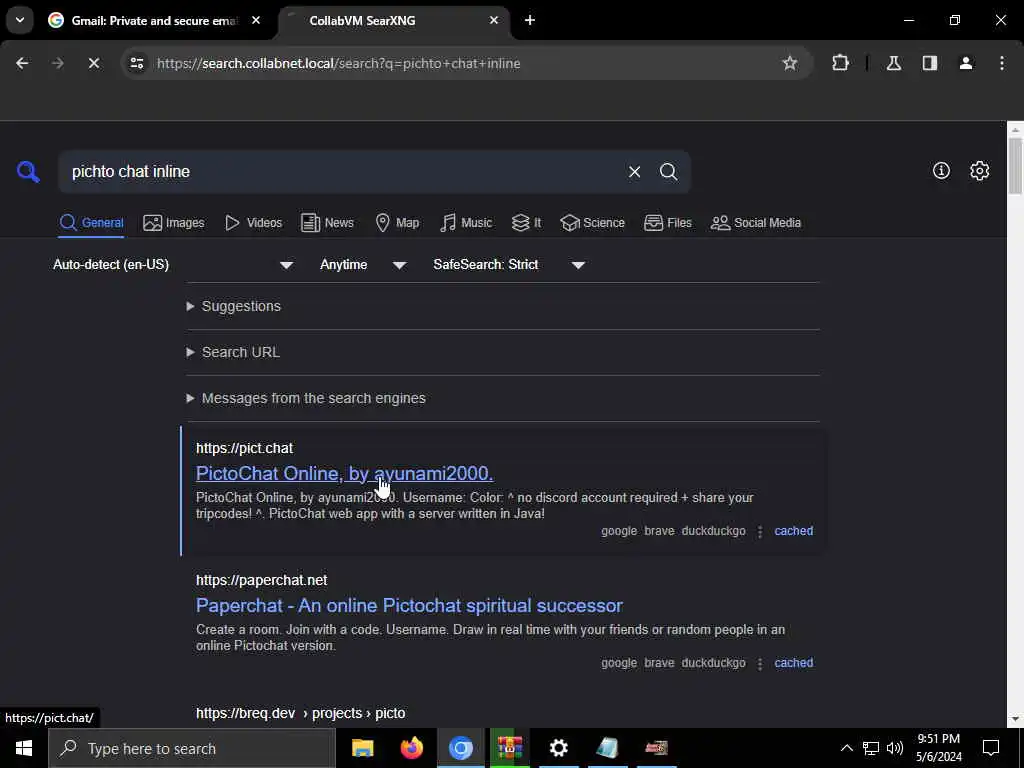
Task: Open more options dots for pict.chat result
Action: point(760,532)
